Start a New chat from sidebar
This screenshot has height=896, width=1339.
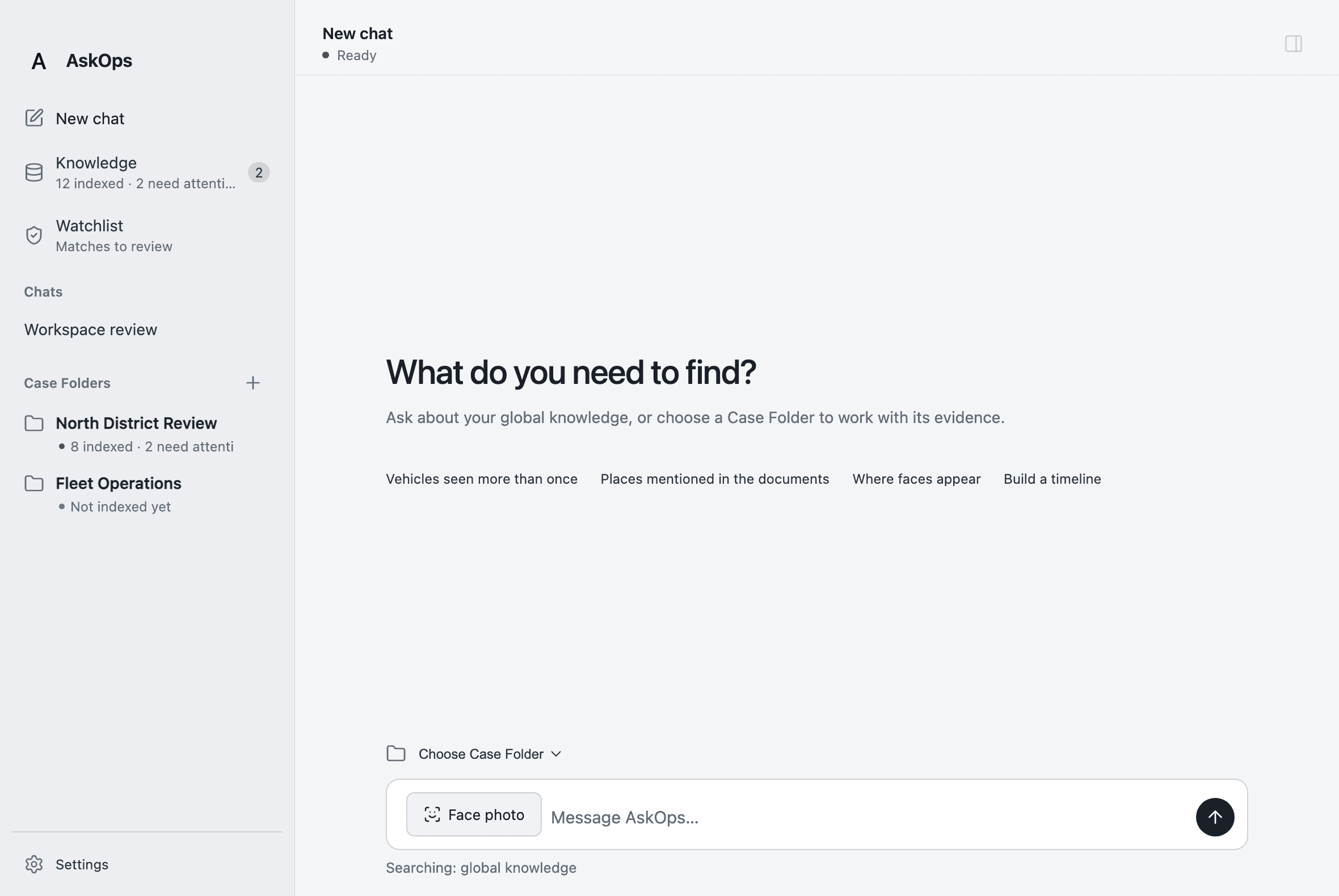click(147, 119)
